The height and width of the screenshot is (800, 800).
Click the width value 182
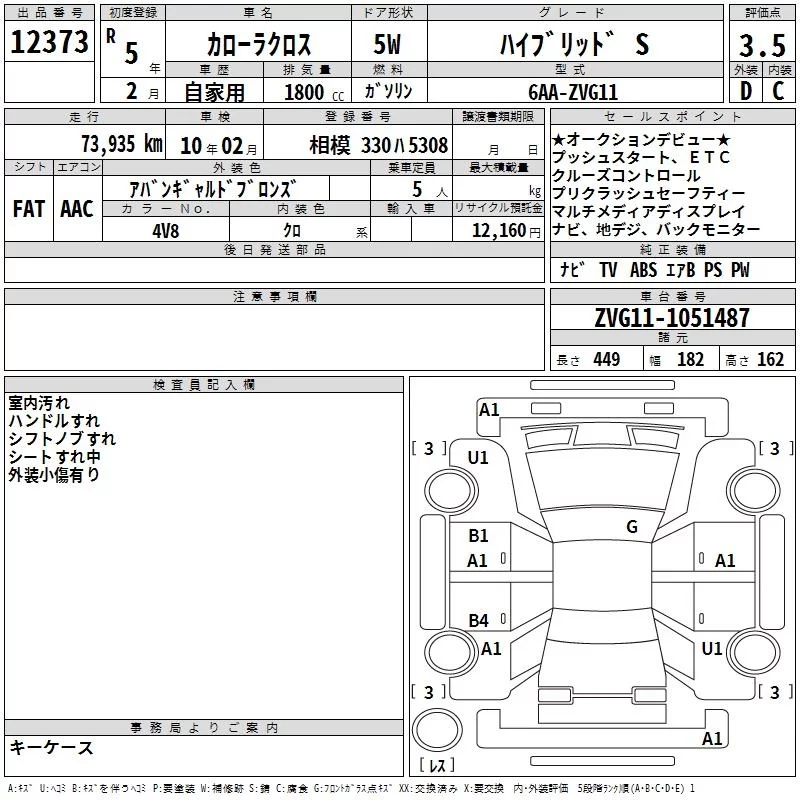(690, 360)
